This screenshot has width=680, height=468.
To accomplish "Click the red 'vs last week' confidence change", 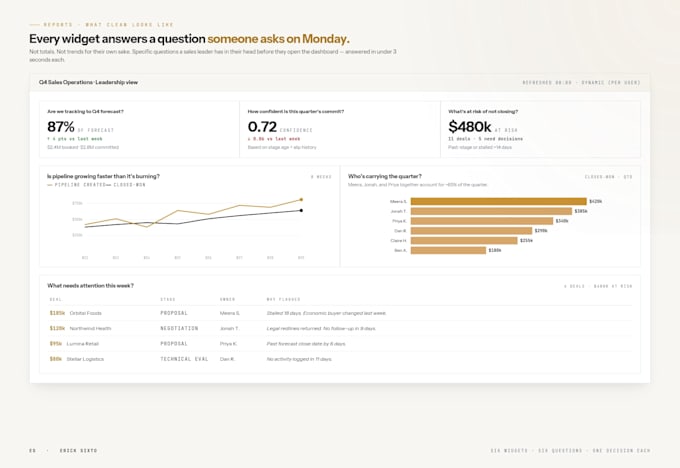I will pos(274,139).
